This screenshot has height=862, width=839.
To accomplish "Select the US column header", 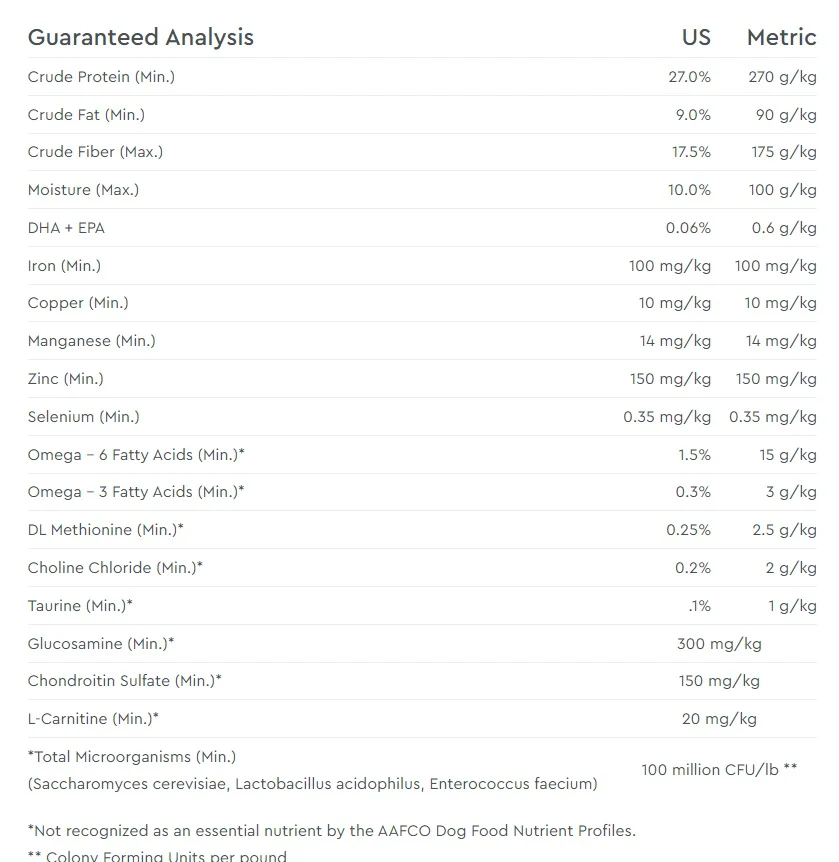I will 696,37.
